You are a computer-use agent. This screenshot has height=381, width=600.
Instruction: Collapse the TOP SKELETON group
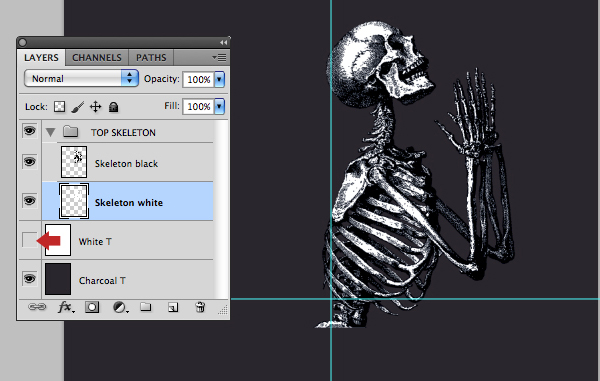point(50,132)
